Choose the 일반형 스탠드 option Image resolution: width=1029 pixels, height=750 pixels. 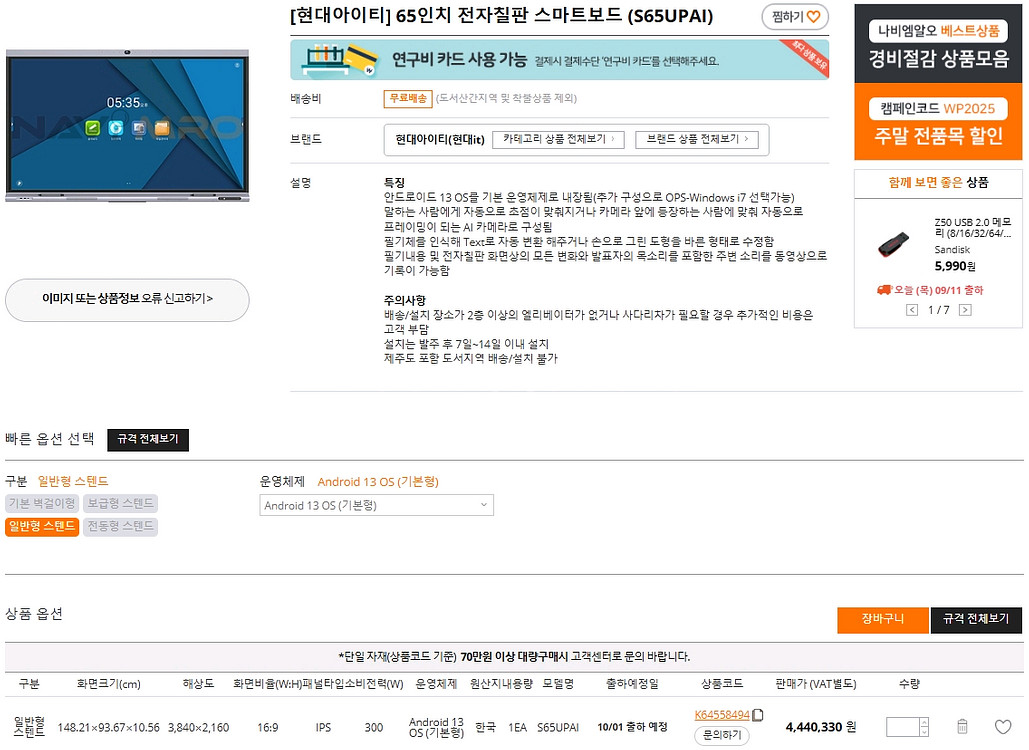point(41,527)
